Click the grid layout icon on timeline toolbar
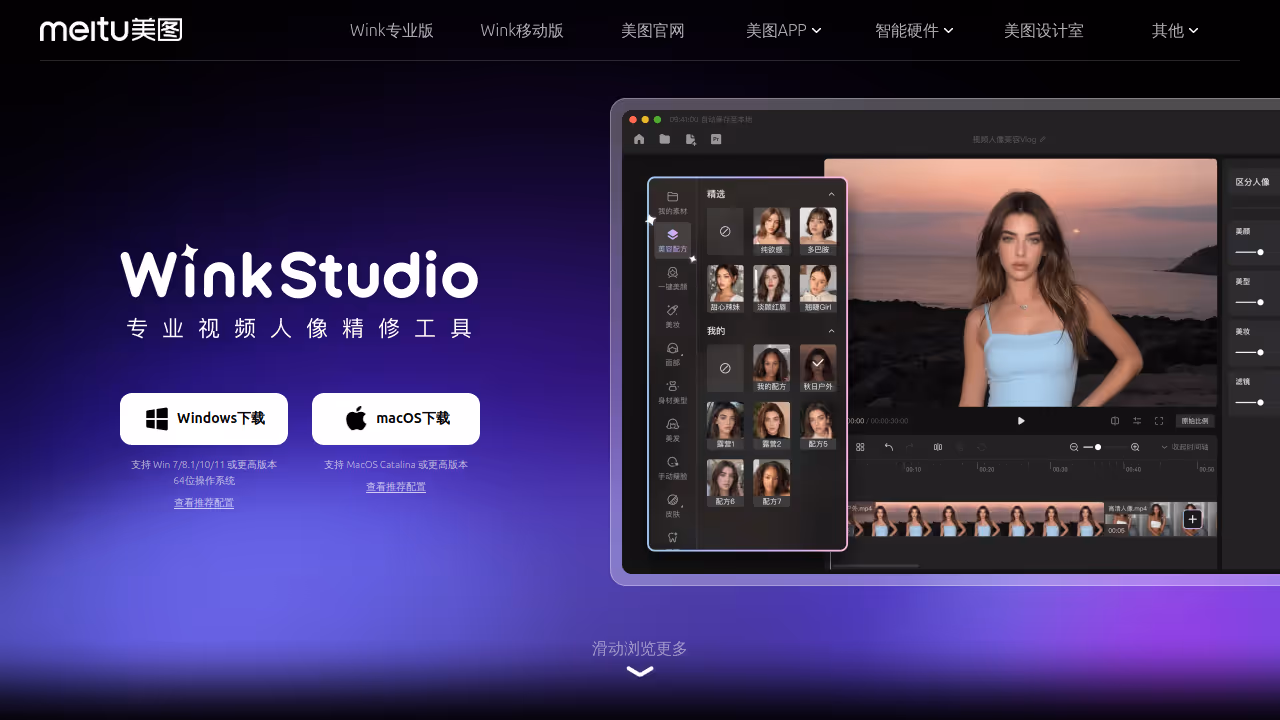1280x720 pixels. tap(860, 447)
